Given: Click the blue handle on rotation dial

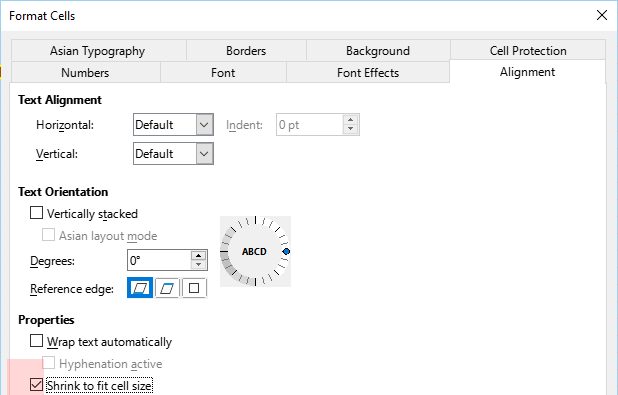Looking at the screenshot, I should [287, 251].
